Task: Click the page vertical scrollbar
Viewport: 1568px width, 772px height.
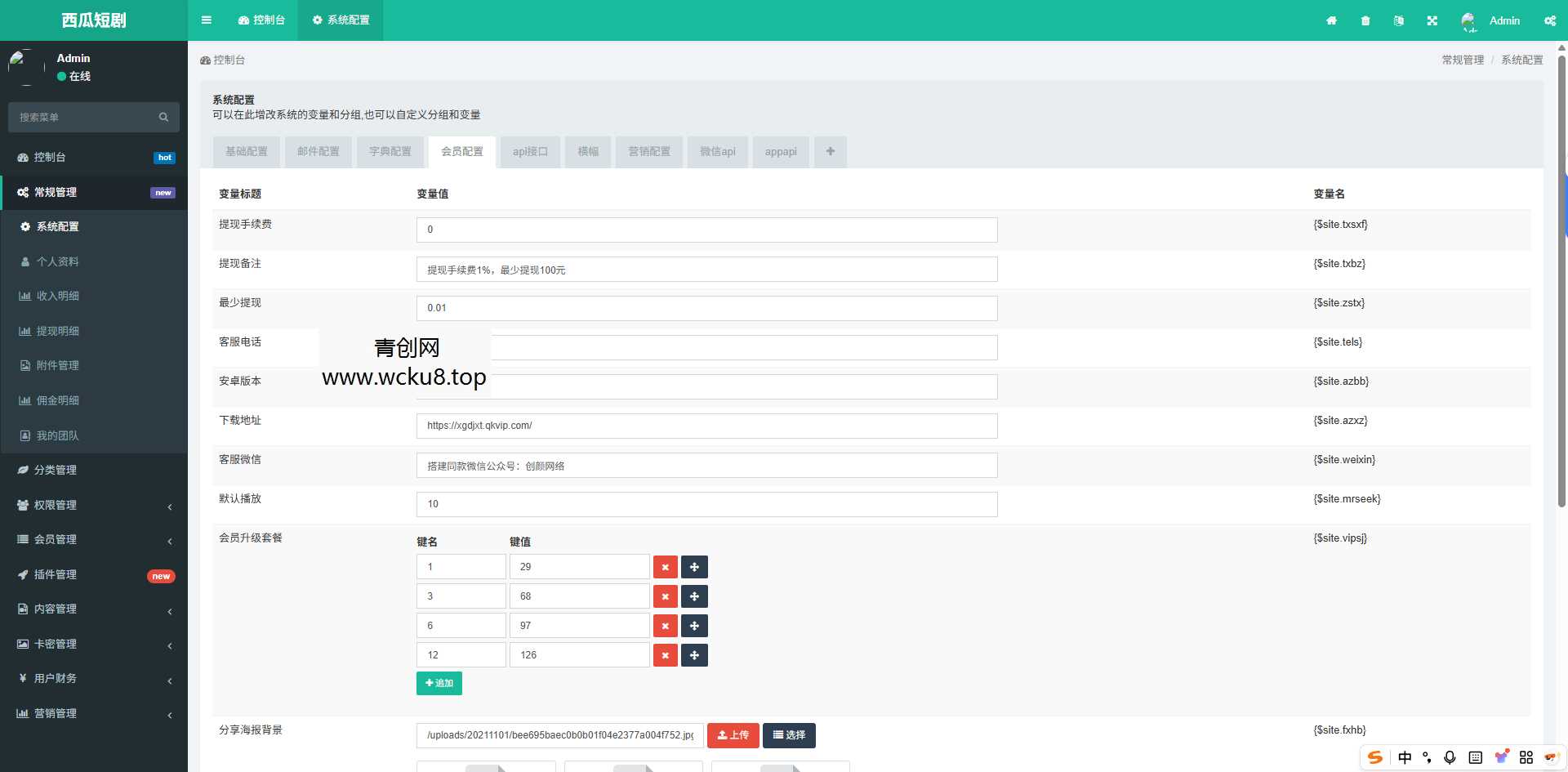Action: (x=1561, y=278)
